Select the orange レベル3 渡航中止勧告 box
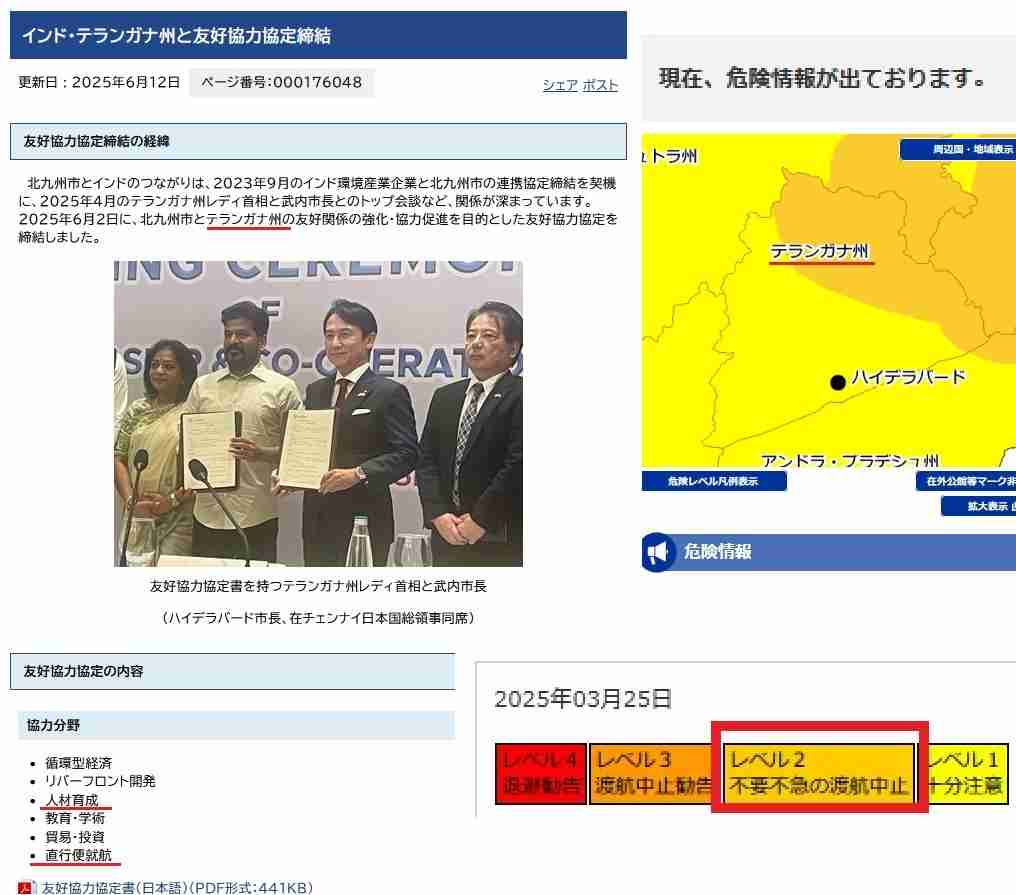The height and width of the screenshot is (895, 1016). 653,773
